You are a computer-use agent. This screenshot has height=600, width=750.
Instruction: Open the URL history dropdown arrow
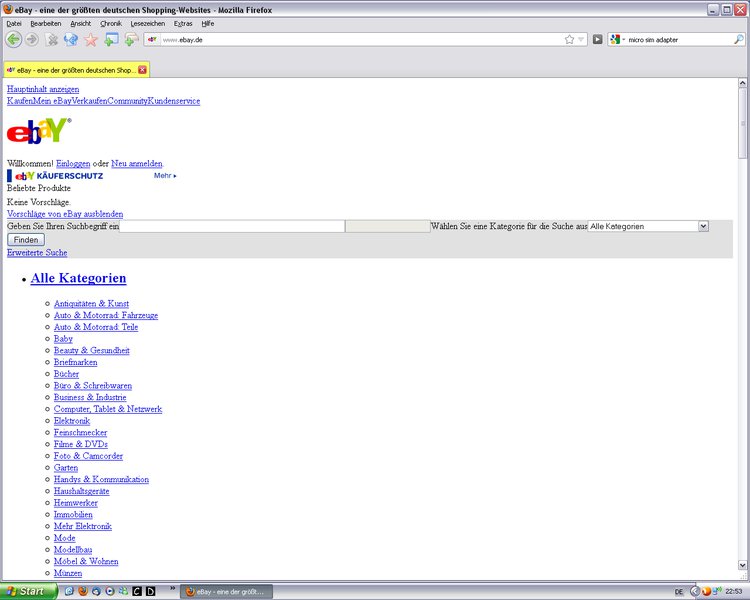point(581,40)
